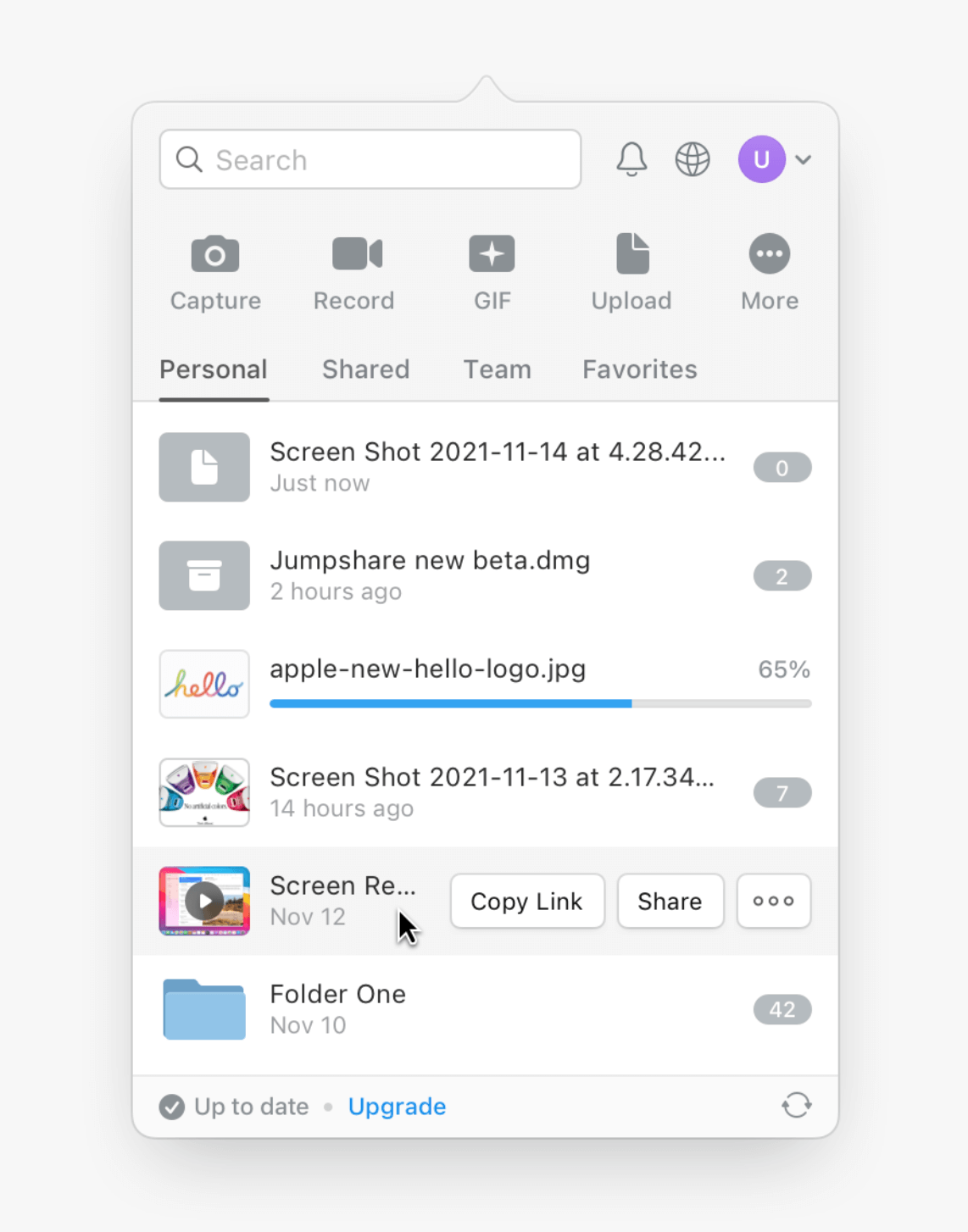Open the More options circle icon

pos(769,254)
